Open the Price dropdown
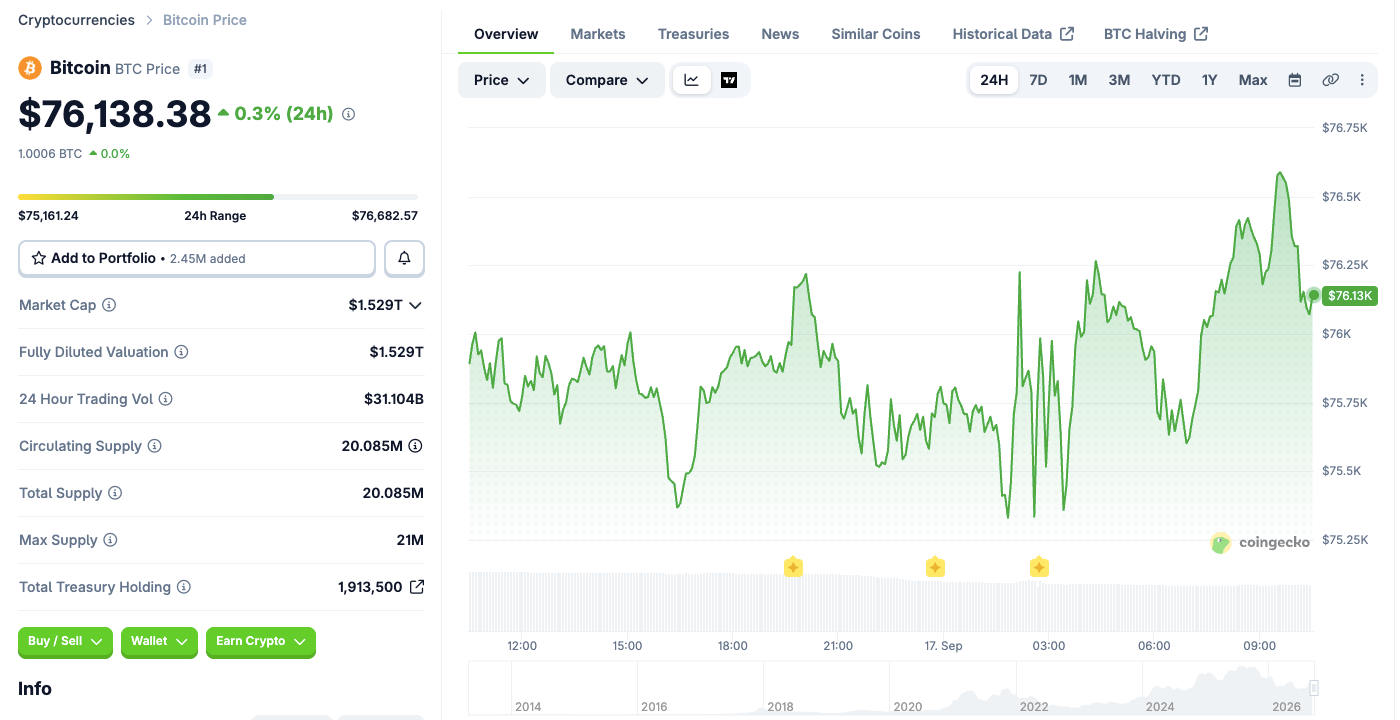This screenshot has height=720, width=1400. point(502,80)
